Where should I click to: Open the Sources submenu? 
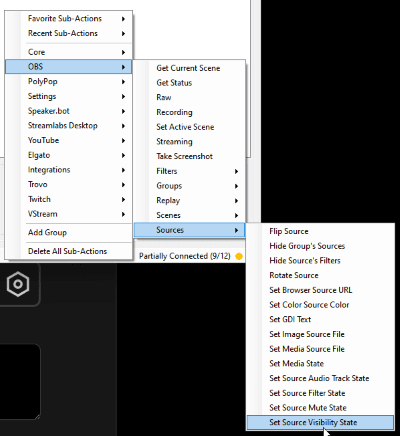click(x=189, y=230)
